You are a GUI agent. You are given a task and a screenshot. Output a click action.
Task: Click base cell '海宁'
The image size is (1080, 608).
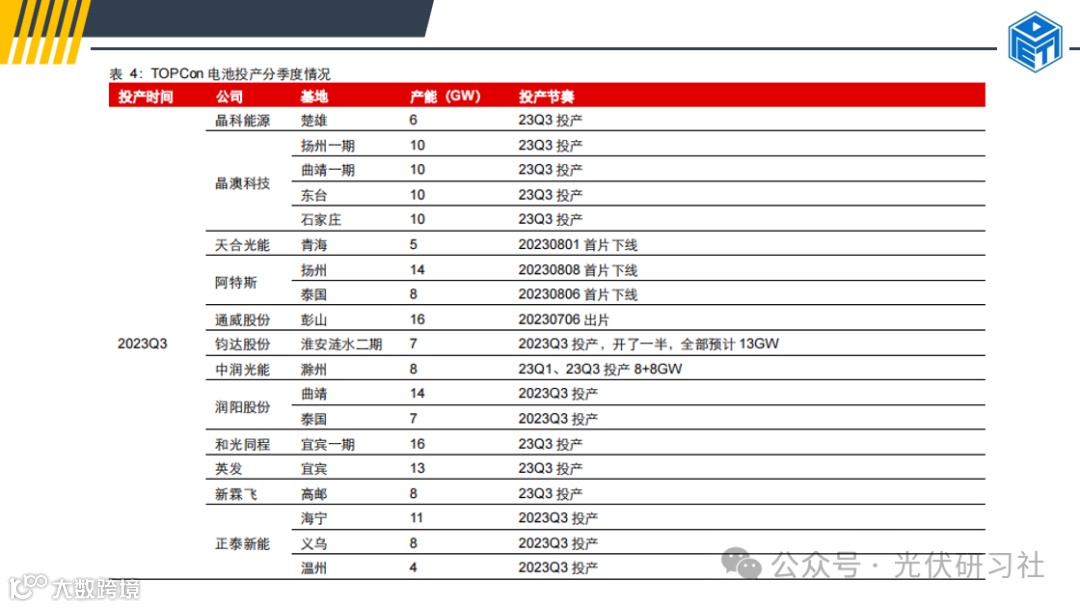pos(313,518)
